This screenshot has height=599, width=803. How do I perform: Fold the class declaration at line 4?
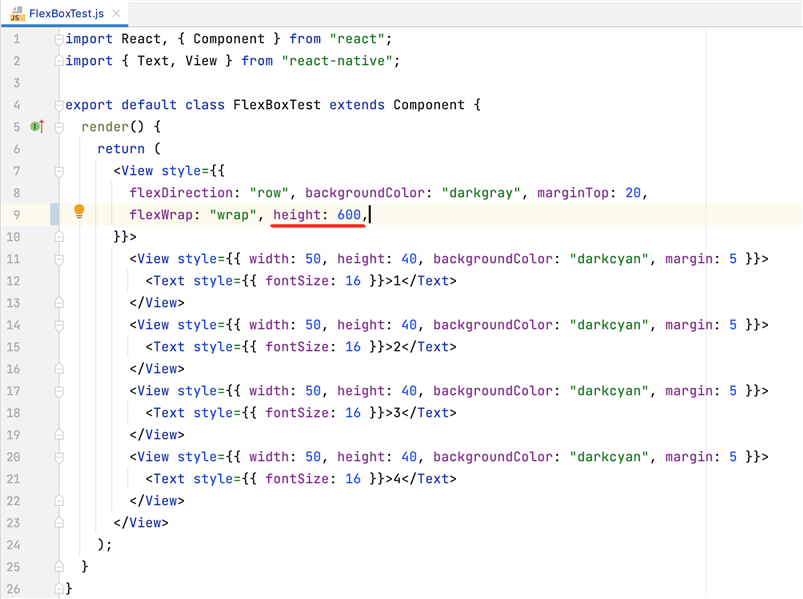pos(60,105)
